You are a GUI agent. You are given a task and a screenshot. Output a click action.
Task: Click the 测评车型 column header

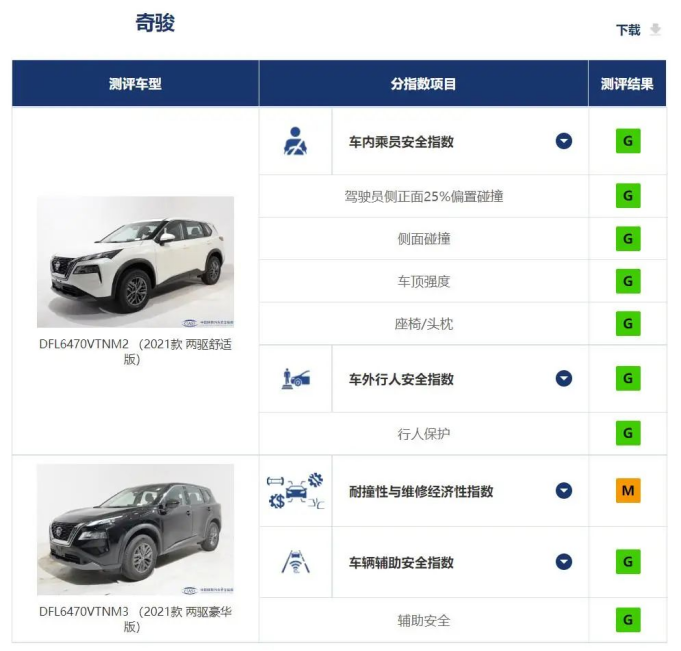[x=136, y=83]
